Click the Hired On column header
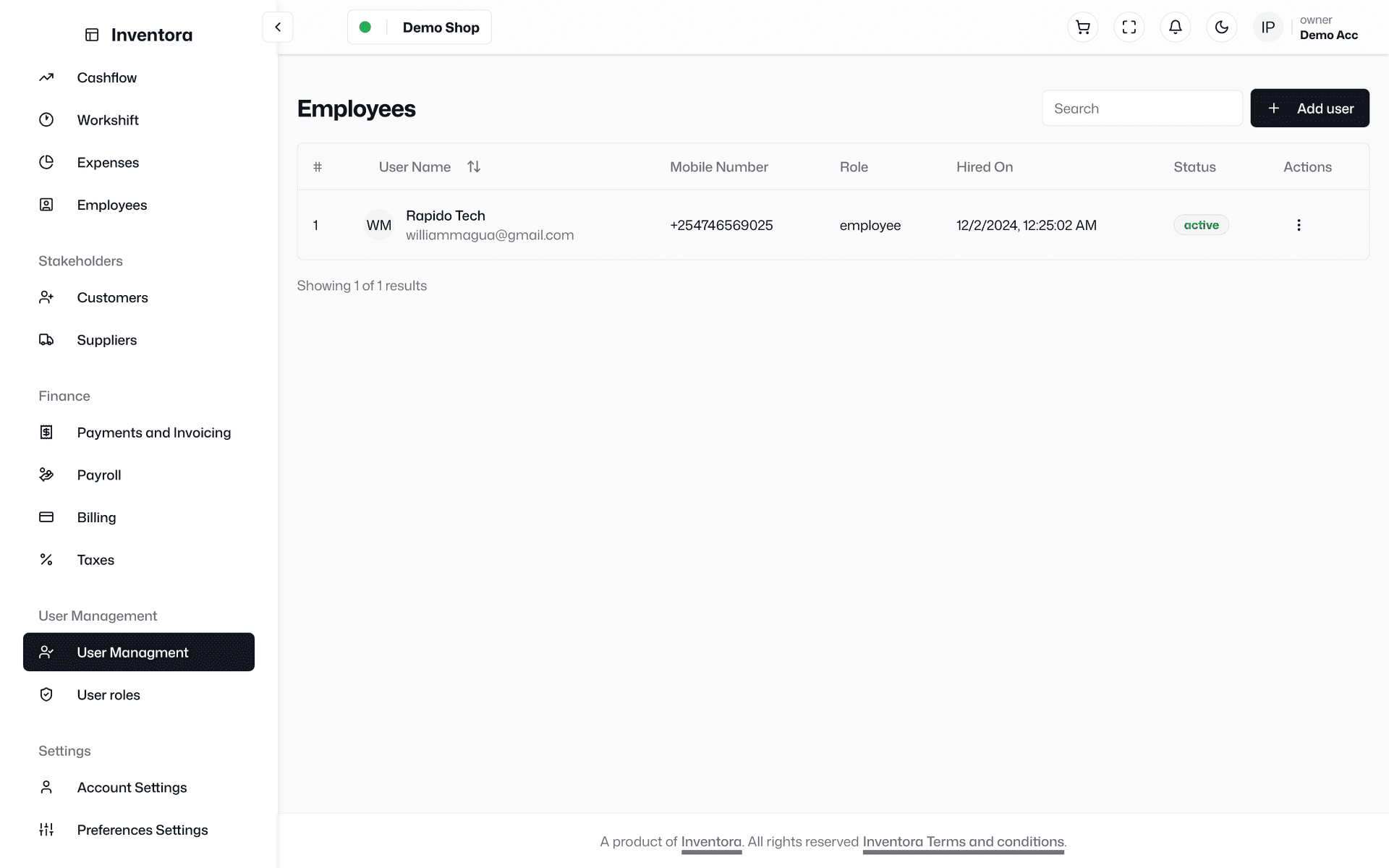 coord(985,167)
